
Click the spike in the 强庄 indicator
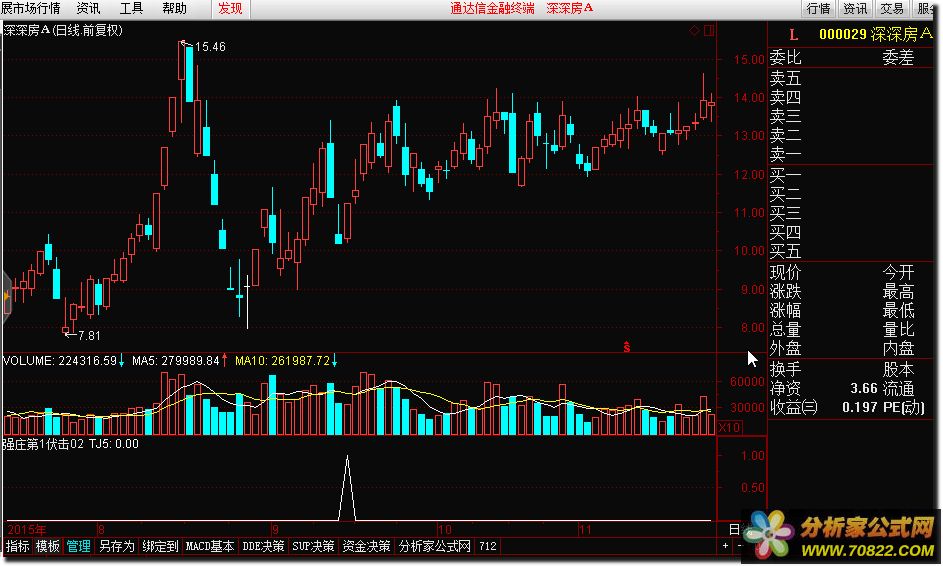(347, 487)
